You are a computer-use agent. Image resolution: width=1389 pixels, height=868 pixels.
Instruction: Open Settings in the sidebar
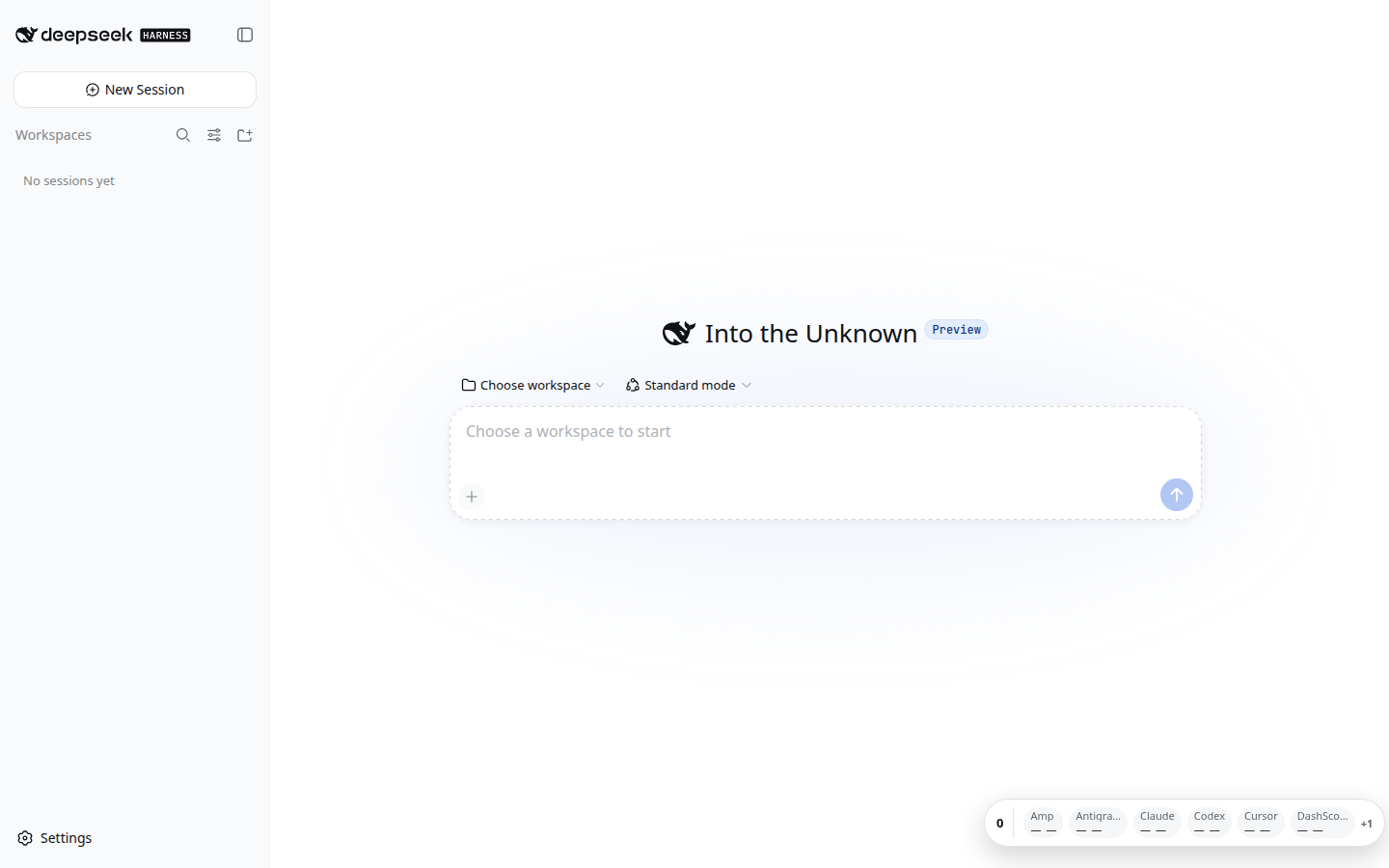coord(55,838)
